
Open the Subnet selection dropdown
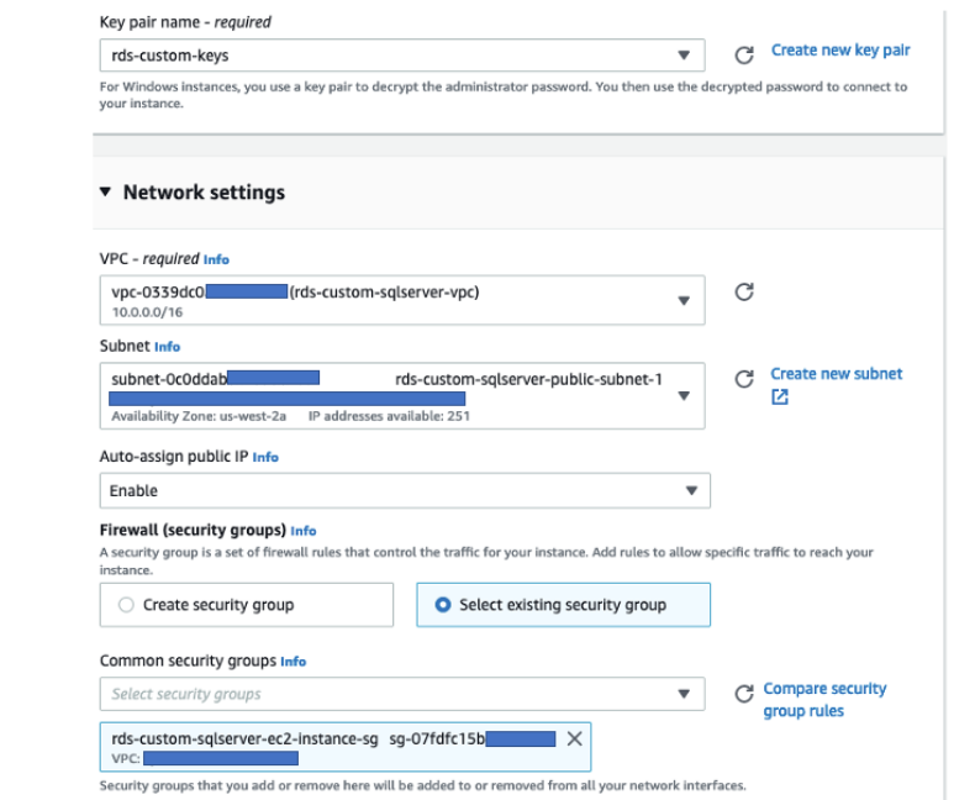tap(403, 396)
